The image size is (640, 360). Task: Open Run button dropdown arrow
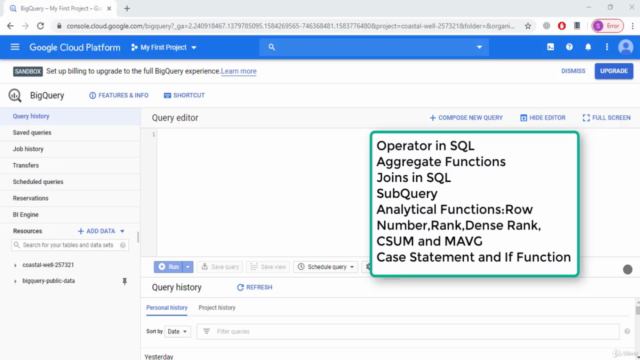click(188, 267)
